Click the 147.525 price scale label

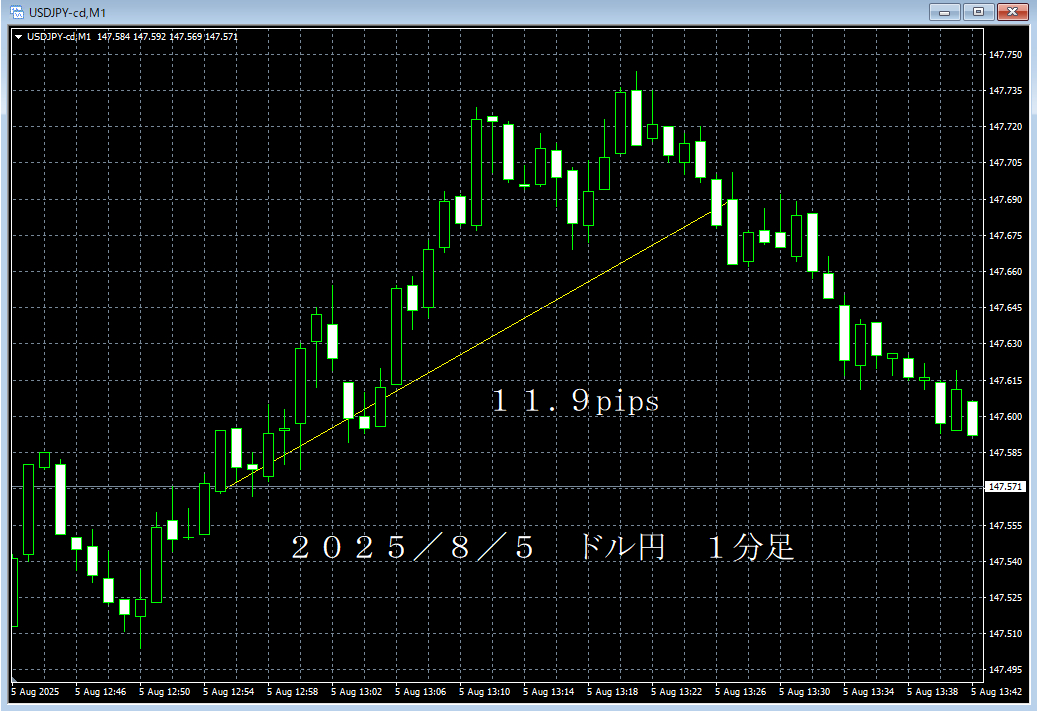pos(1005,597)
